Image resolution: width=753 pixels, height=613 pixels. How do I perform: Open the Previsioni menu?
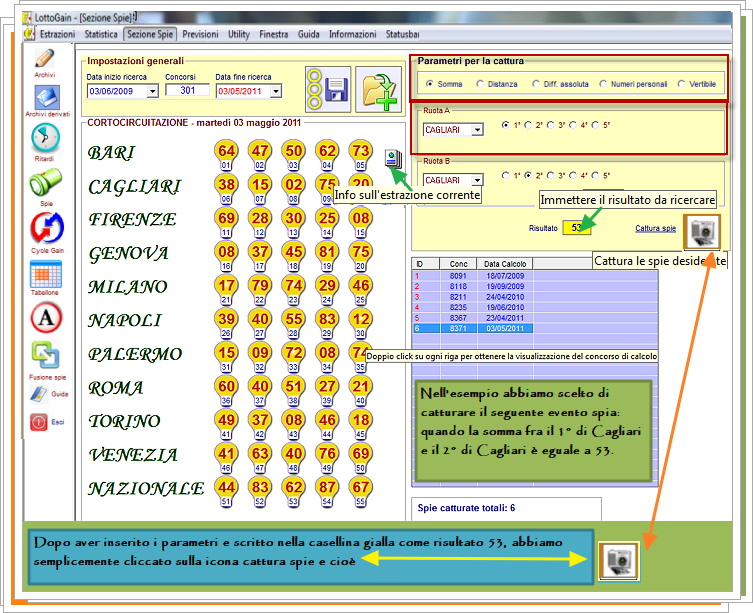coord(200,34)
